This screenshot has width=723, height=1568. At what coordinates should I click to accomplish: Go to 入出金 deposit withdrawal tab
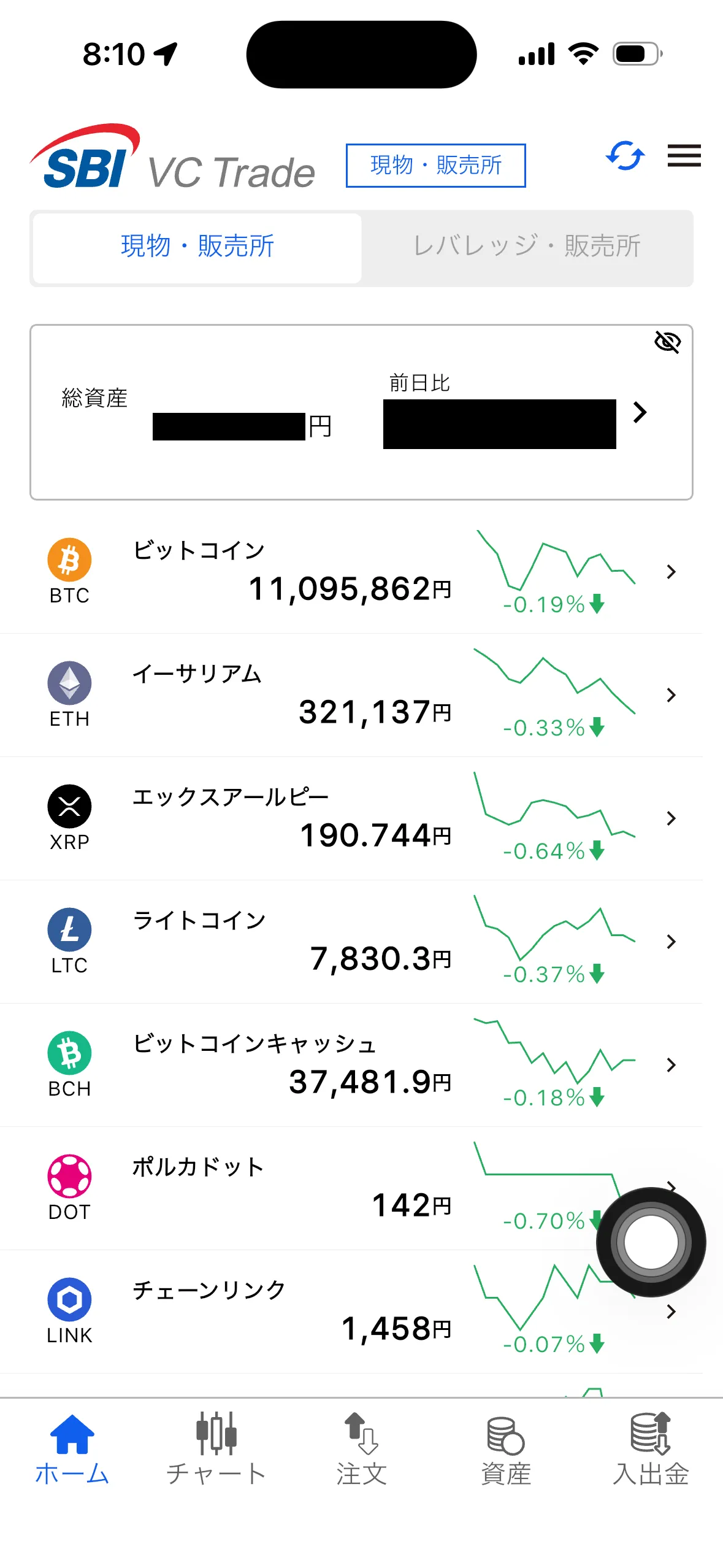pyautogui.click(x=651, y=1449)
